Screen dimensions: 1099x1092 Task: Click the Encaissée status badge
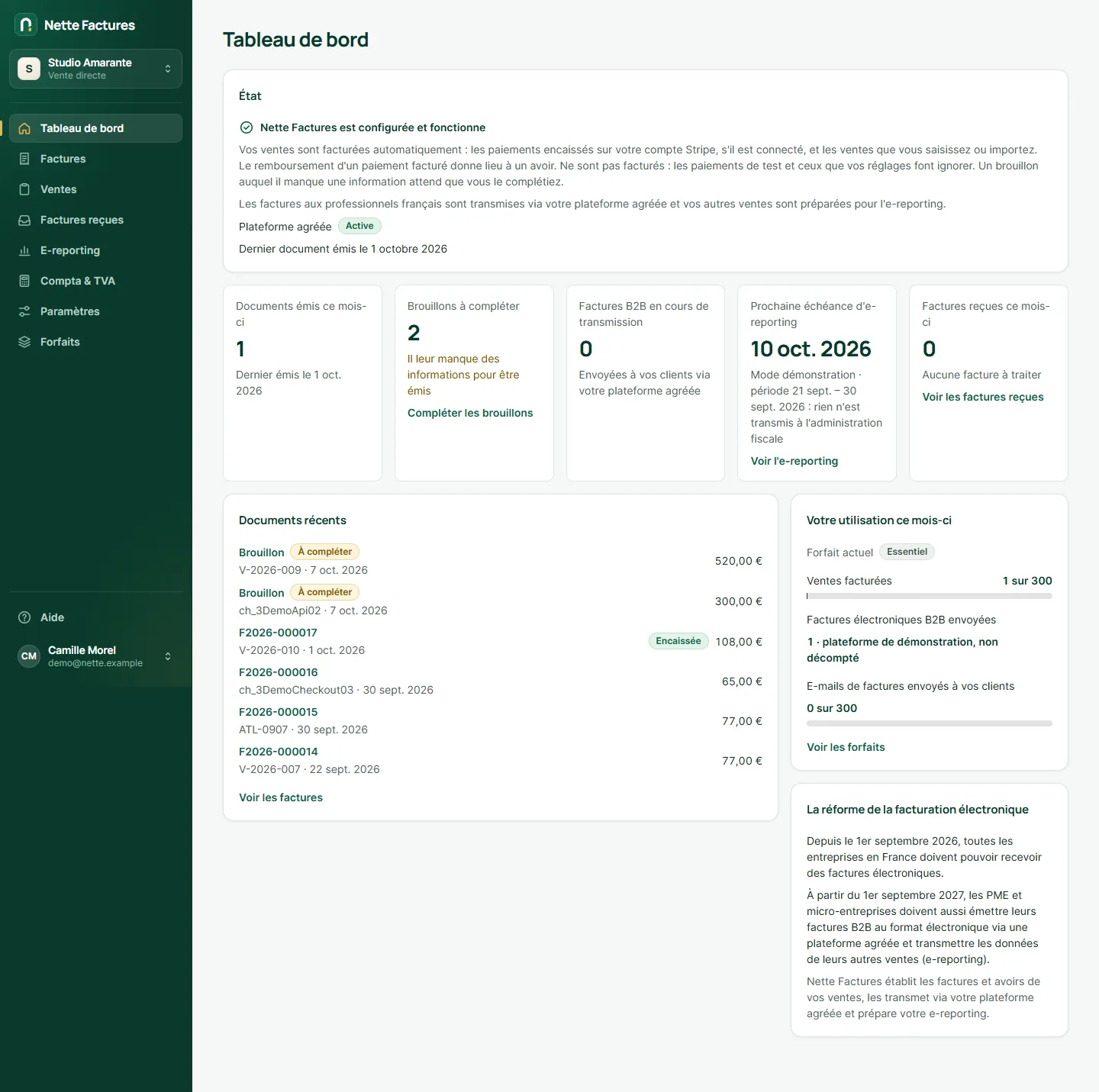click(678, 641)
